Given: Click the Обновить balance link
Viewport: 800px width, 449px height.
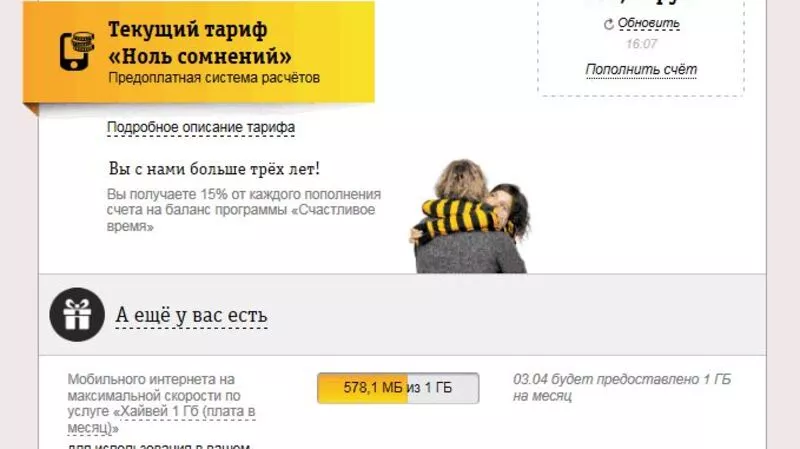Looking at the screenshot, I should point(648,23).
